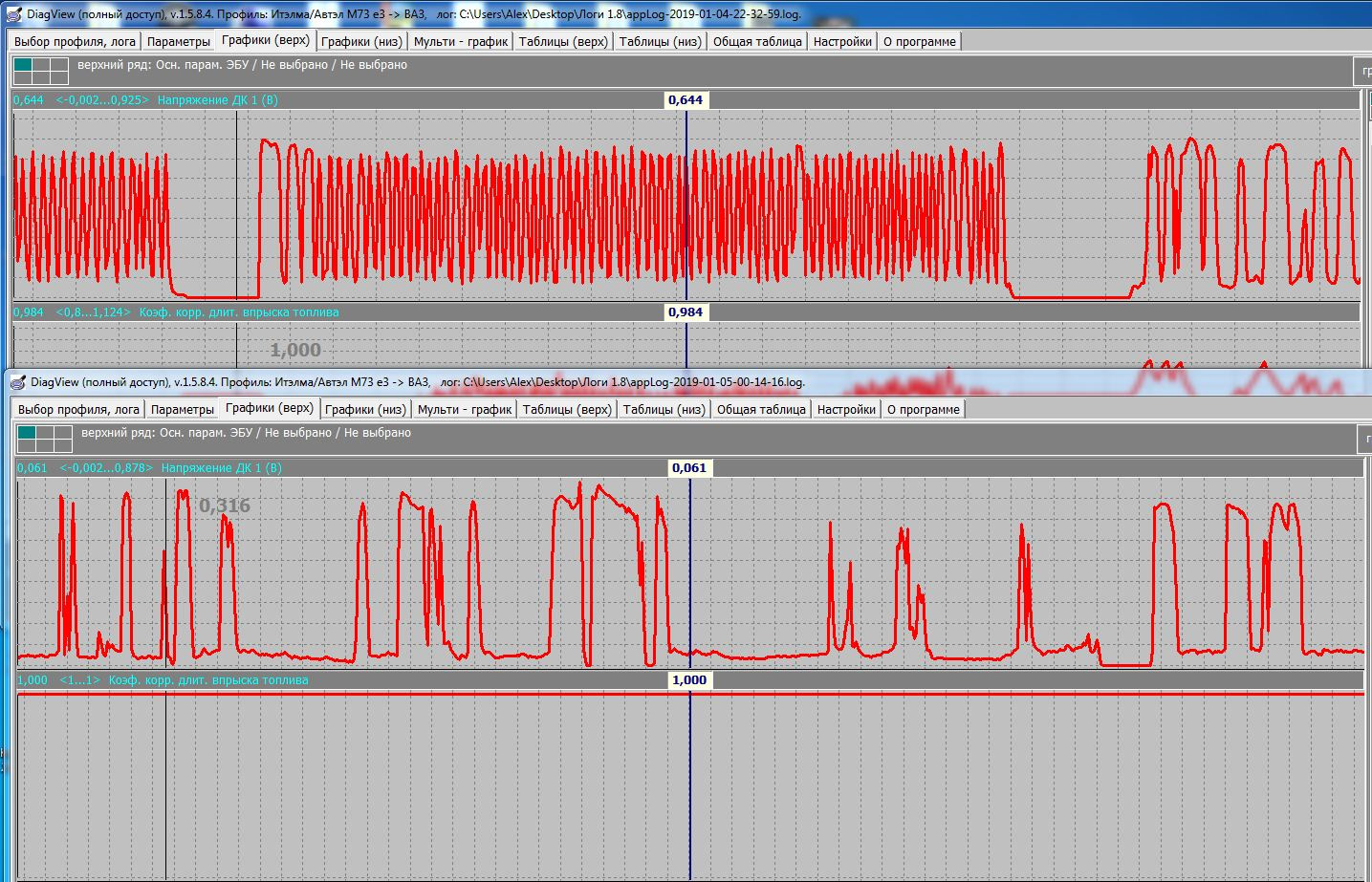Select the bottom-right layout grid cell in the upper window
The image size is (1372, 882).
58,77
